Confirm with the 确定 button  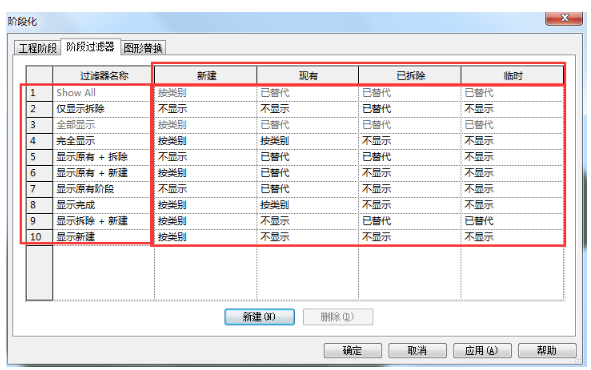point(352,350)
